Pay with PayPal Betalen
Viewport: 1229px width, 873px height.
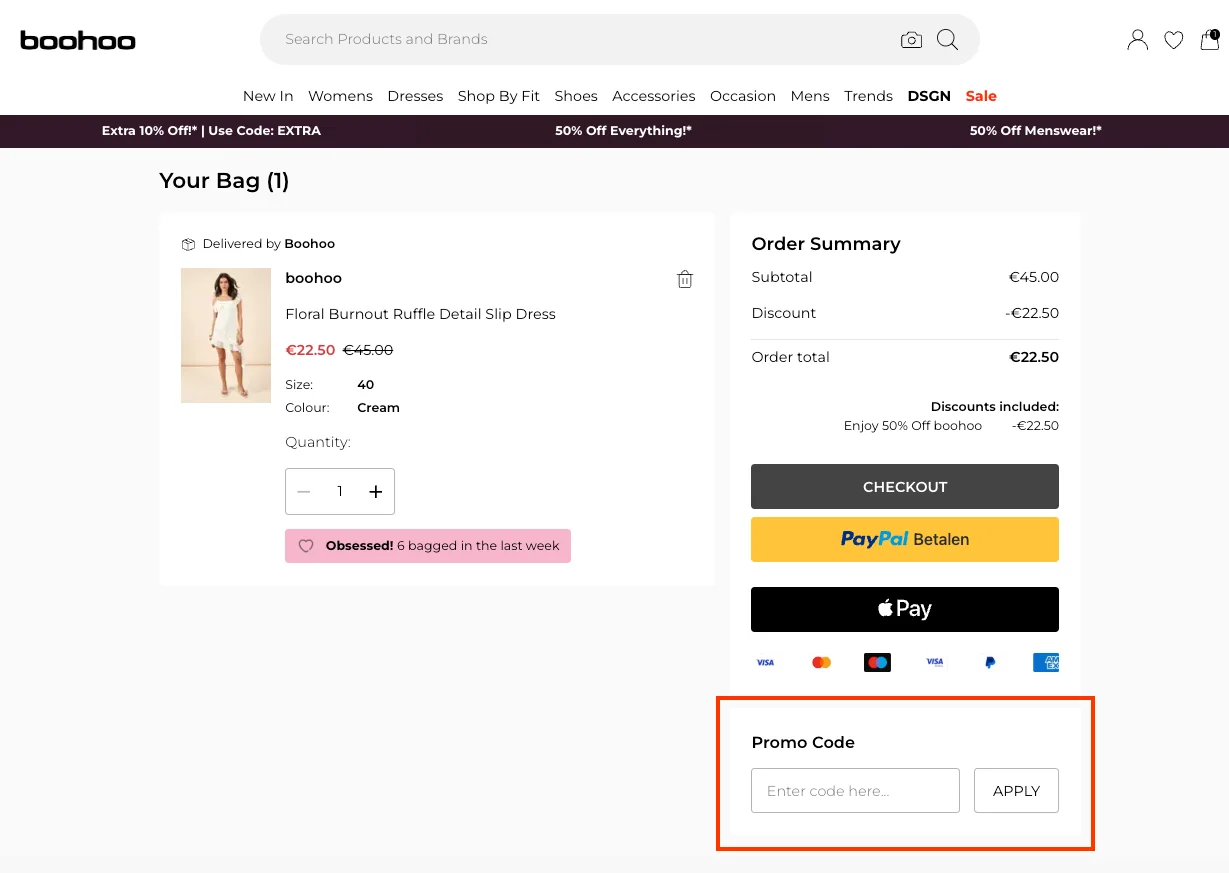(904, 539)
